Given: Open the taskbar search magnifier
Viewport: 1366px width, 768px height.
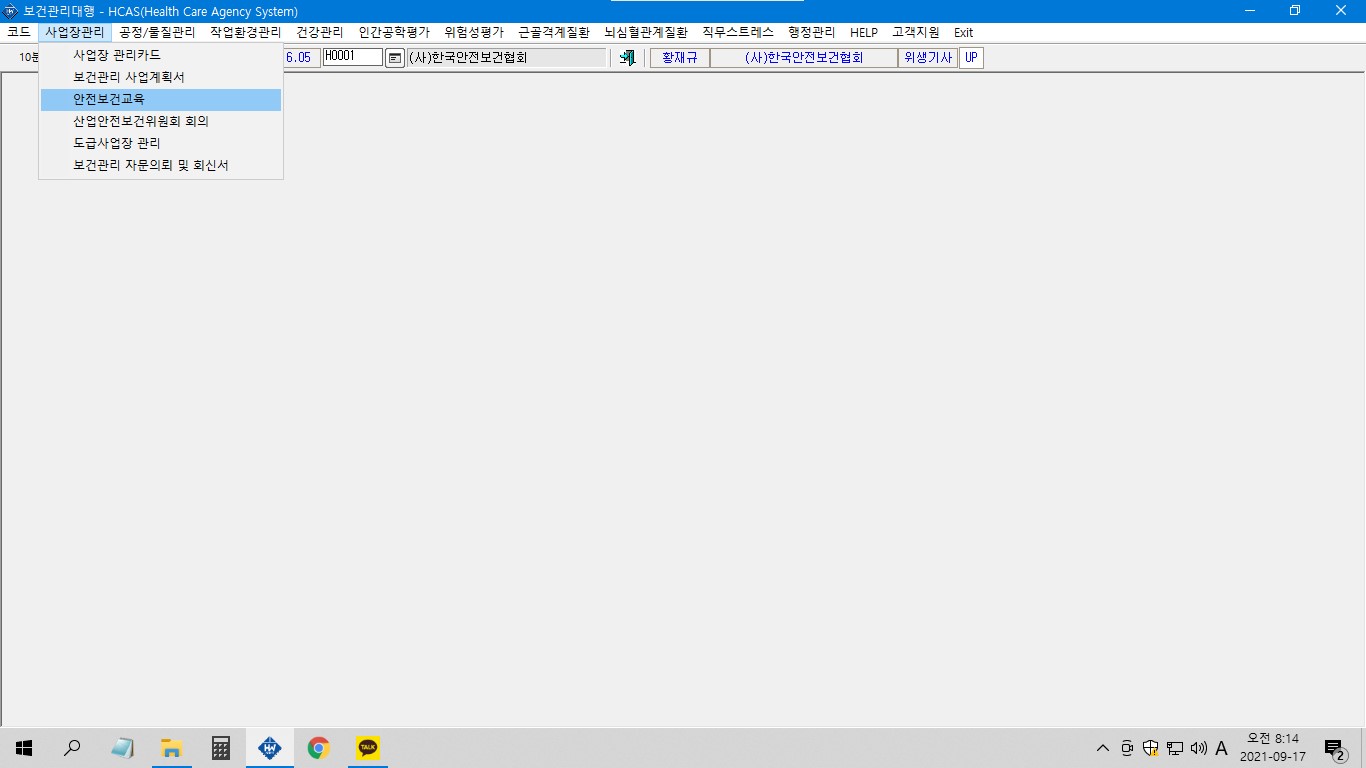Looking at the screenshot, I should (x=72, y=748).
